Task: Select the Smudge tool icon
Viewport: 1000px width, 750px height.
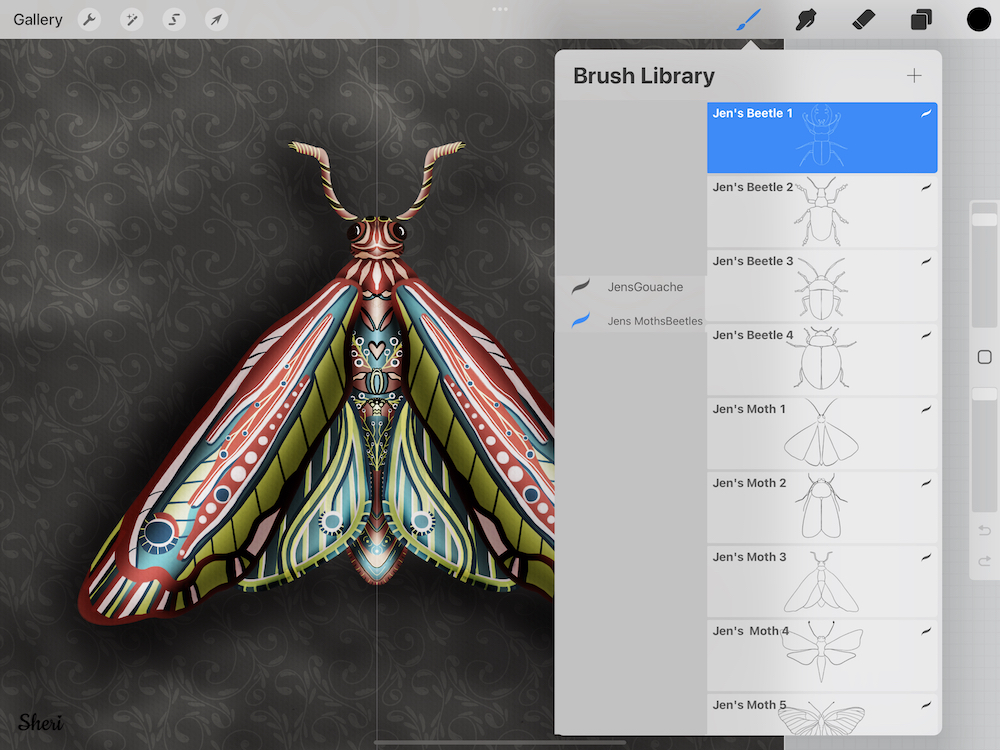Action: point(804,18)
